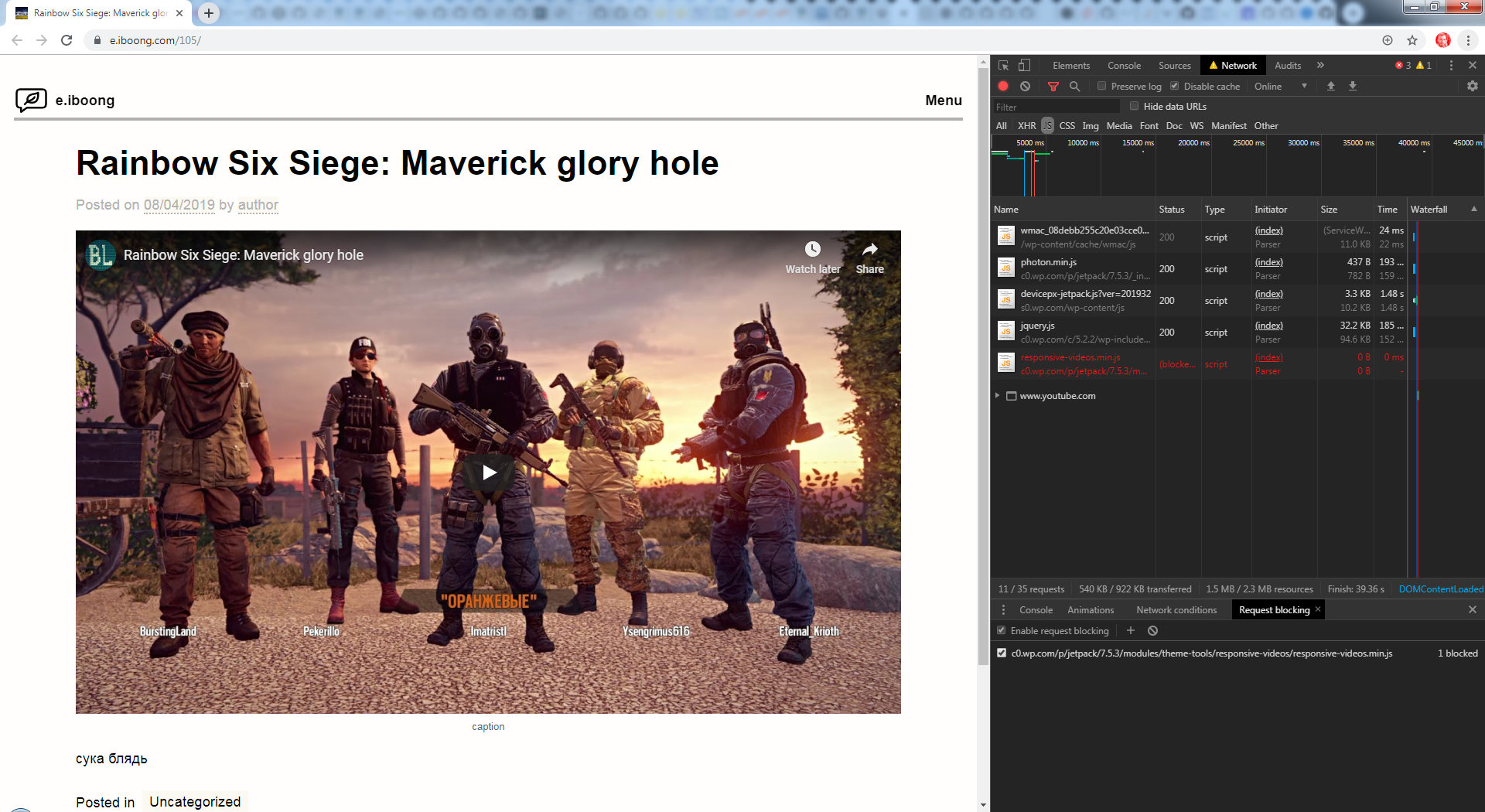The image size is (1485, 812).
Task: Open the author profile link
Action: (x=258, y=205)
